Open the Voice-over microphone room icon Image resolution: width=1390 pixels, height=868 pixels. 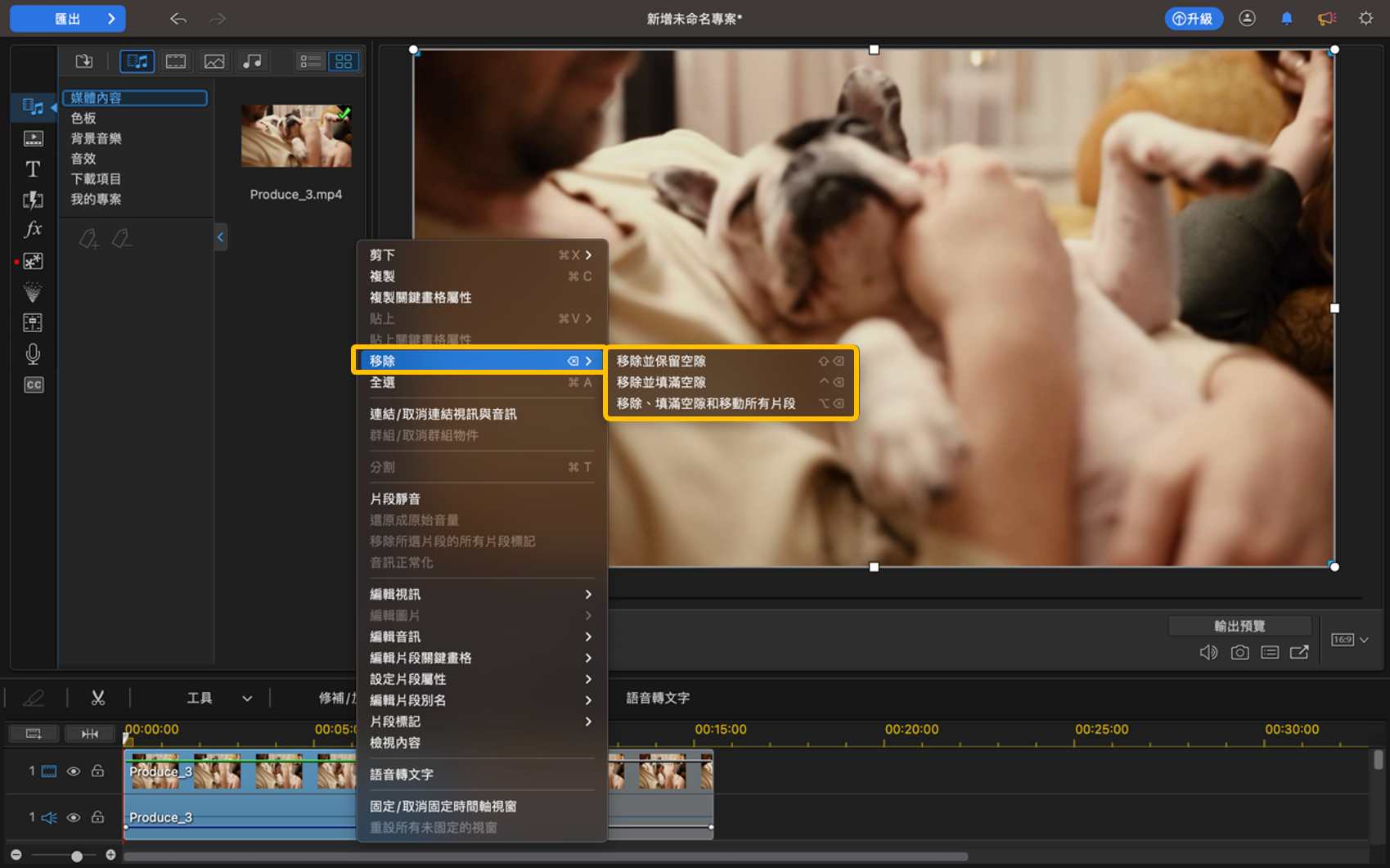click(x=33, y=353)
